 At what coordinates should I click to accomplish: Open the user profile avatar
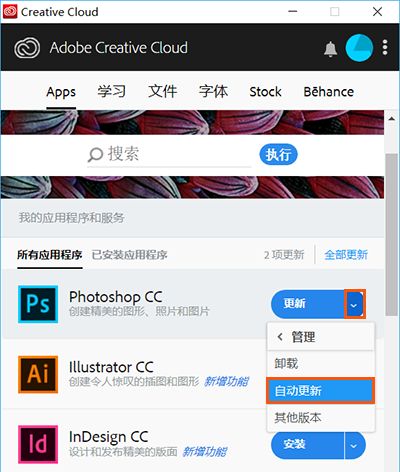click(x=359, y=48)
